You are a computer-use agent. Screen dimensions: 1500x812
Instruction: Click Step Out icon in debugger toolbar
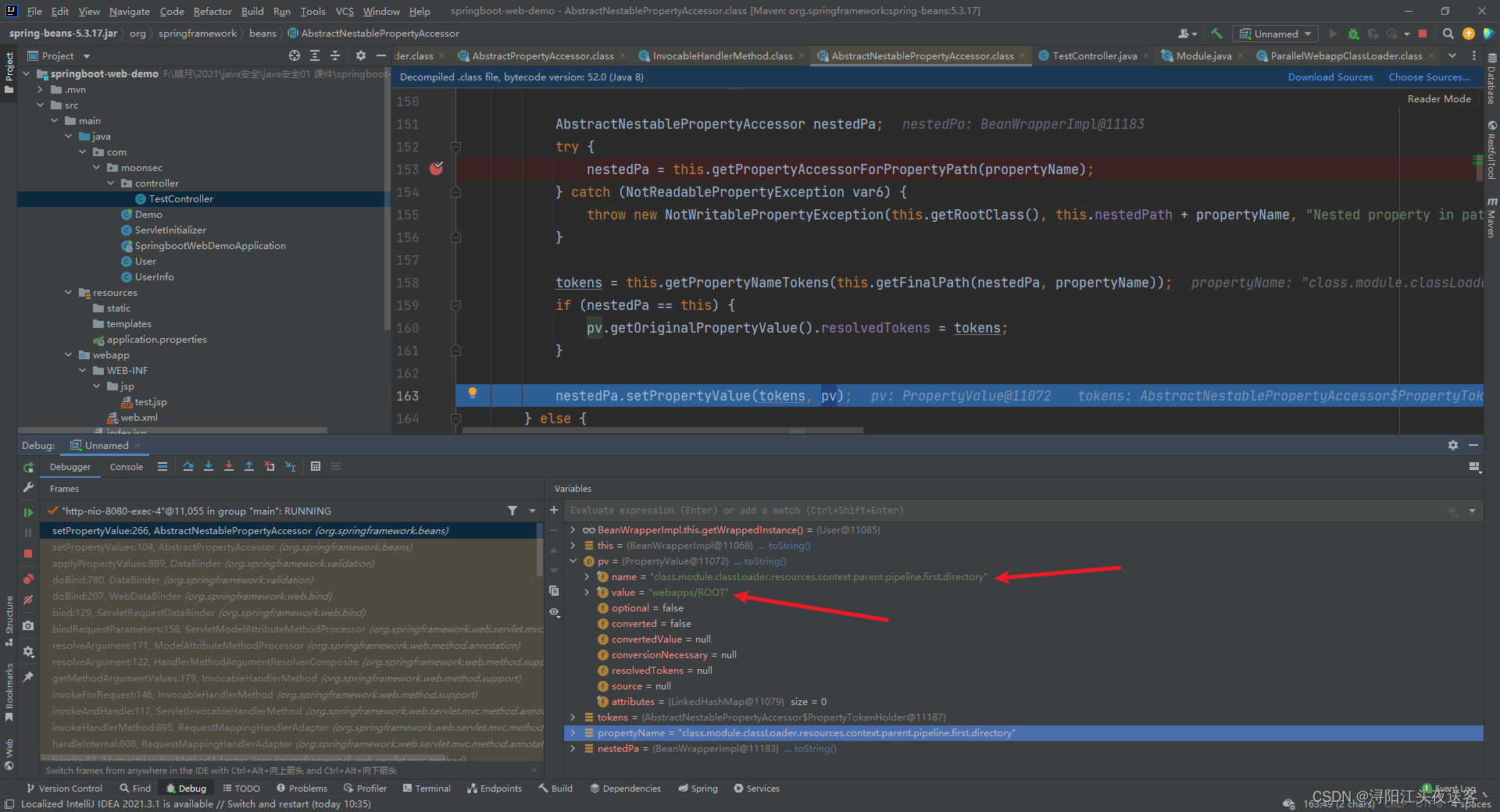coord(249,466)
